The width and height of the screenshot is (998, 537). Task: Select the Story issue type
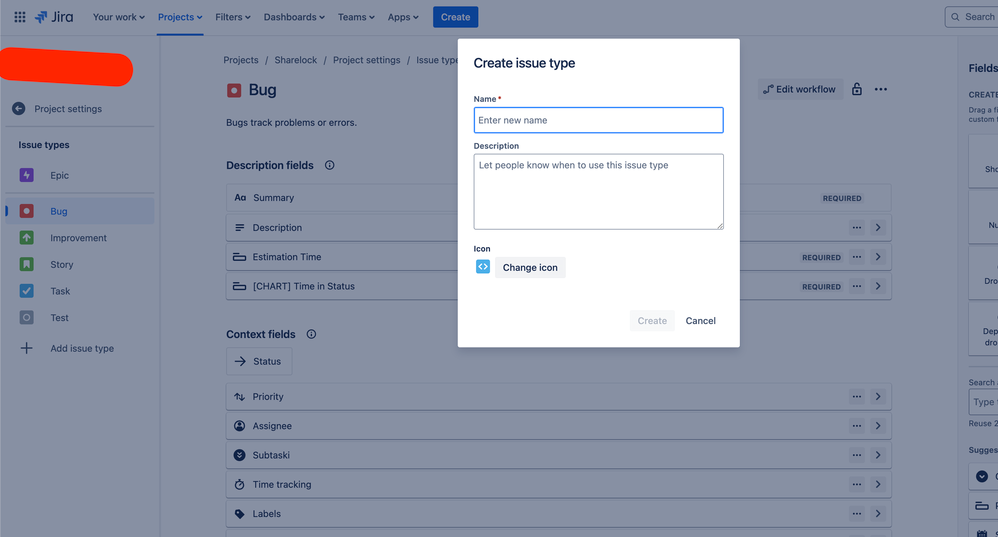80,265
